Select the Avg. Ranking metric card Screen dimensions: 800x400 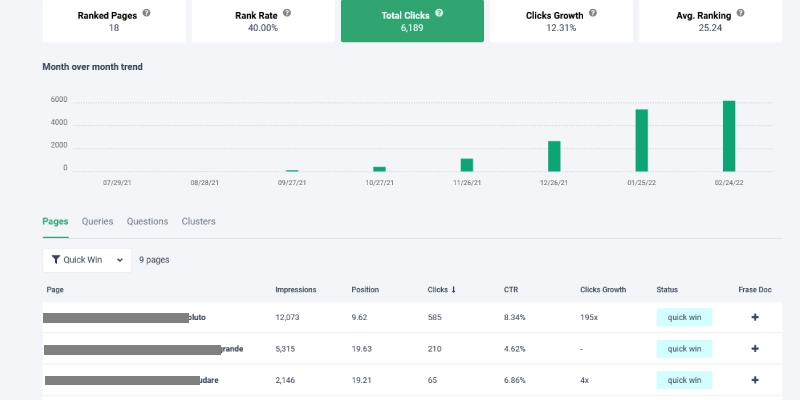710,21
